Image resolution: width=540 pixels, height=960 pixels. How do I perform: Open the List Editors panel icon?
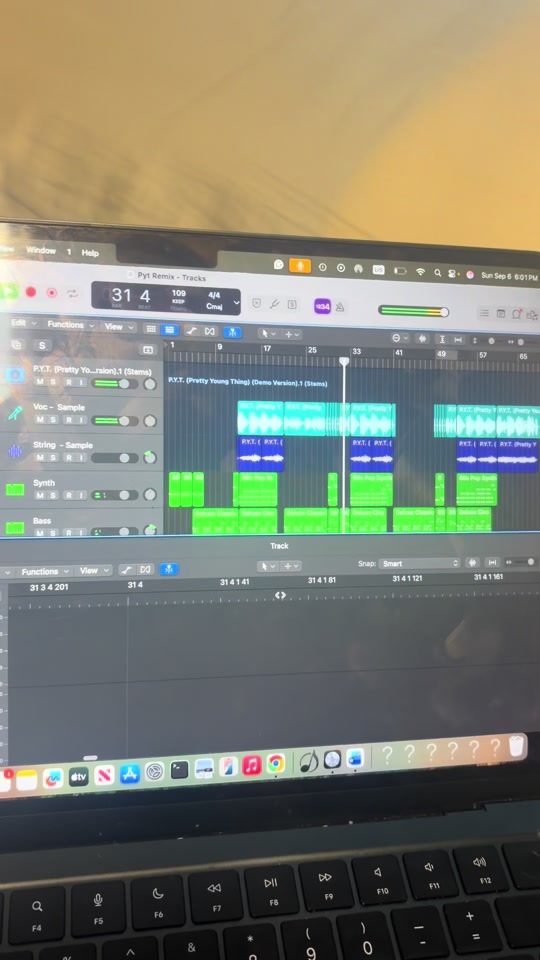pos(484,313)
